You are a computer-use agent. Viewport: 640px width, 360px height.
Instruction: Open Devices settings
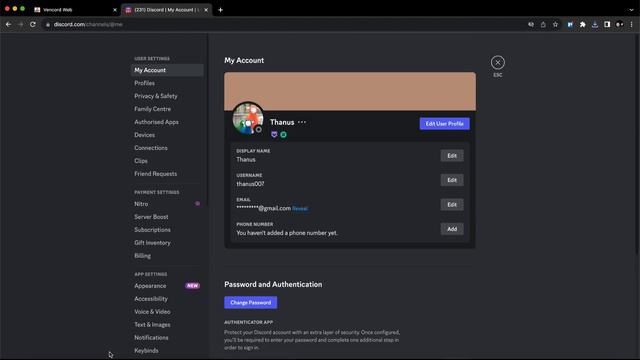click(x=167, y=135)
